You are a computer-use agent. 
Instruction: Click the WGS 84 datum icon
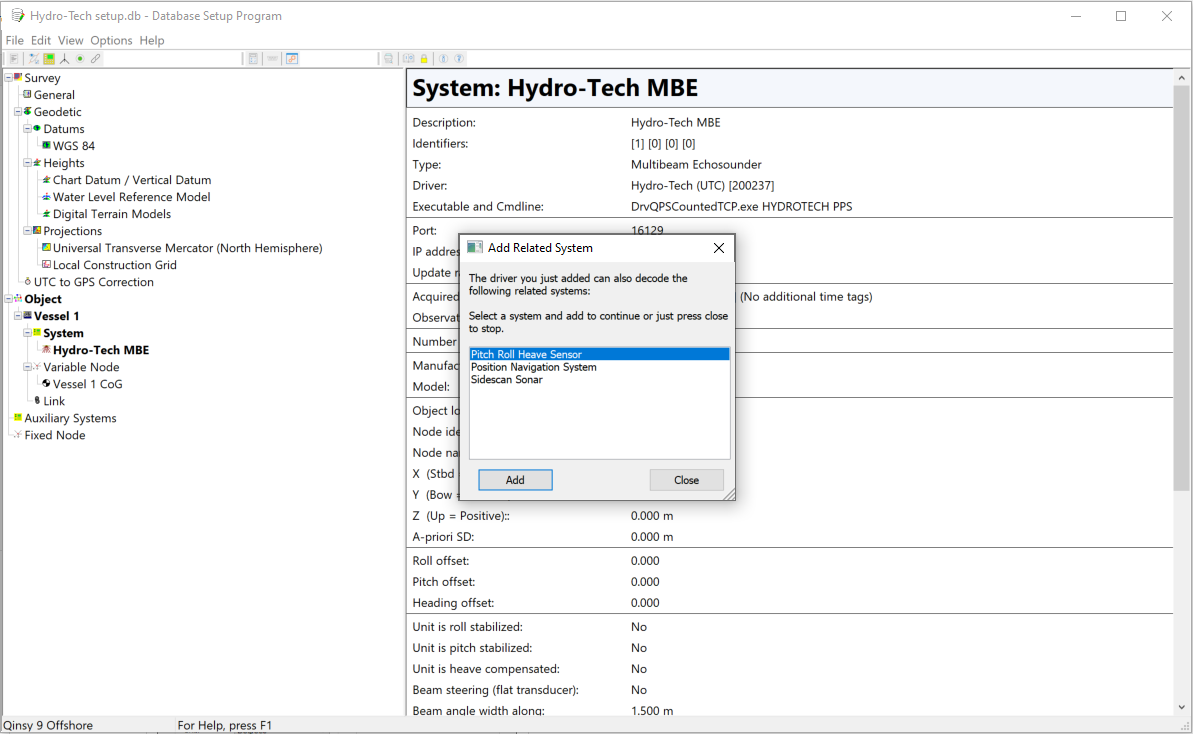(x=46, y=146)
